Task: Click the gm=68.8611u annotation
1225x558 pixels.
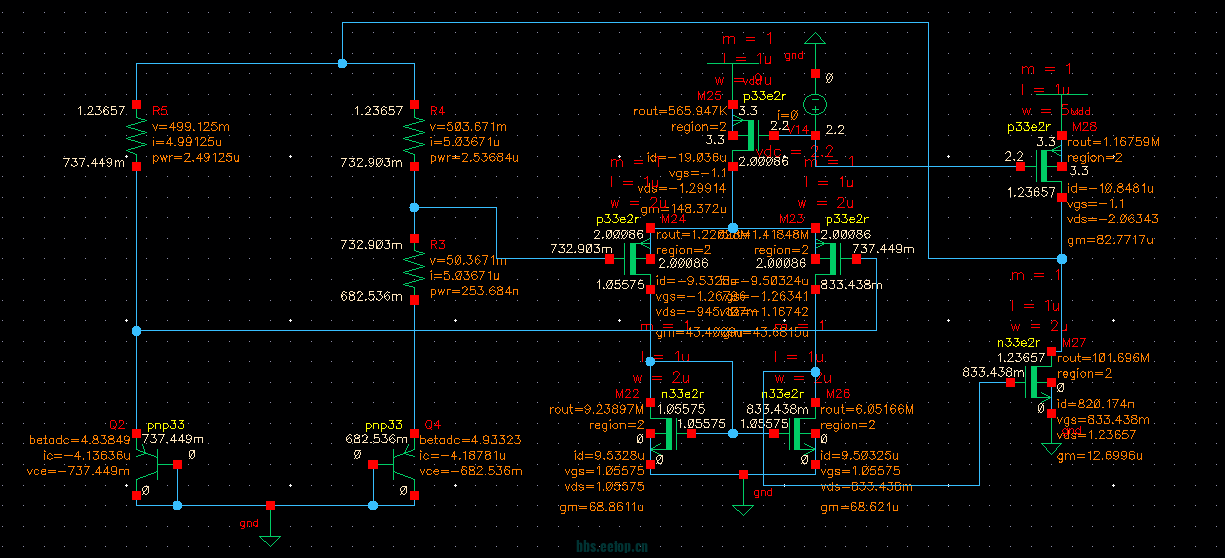Action: click(x=601, y=508)
